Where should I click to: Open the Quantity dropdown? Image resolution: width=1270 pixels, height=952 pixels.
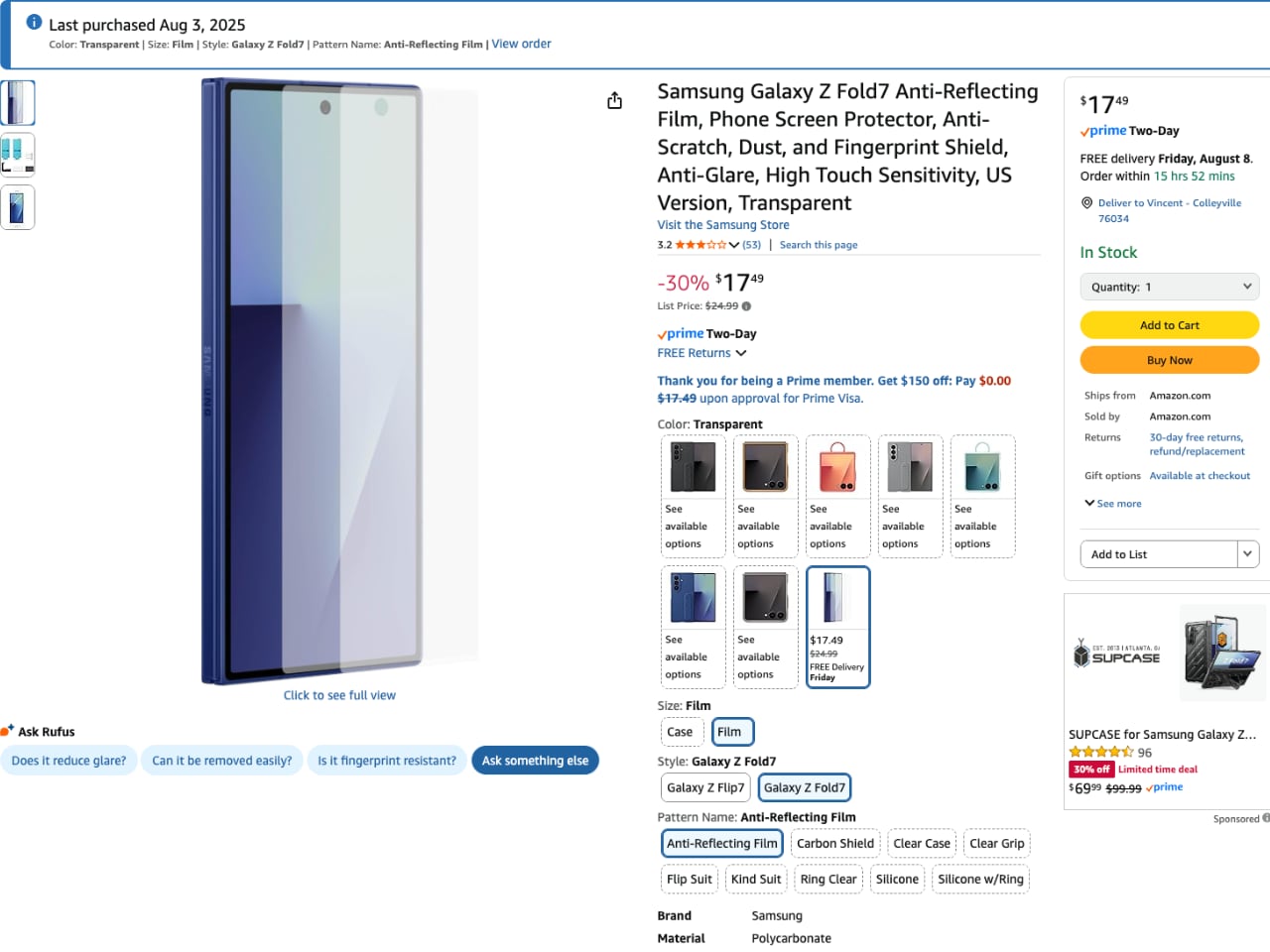pos(1169,287)
